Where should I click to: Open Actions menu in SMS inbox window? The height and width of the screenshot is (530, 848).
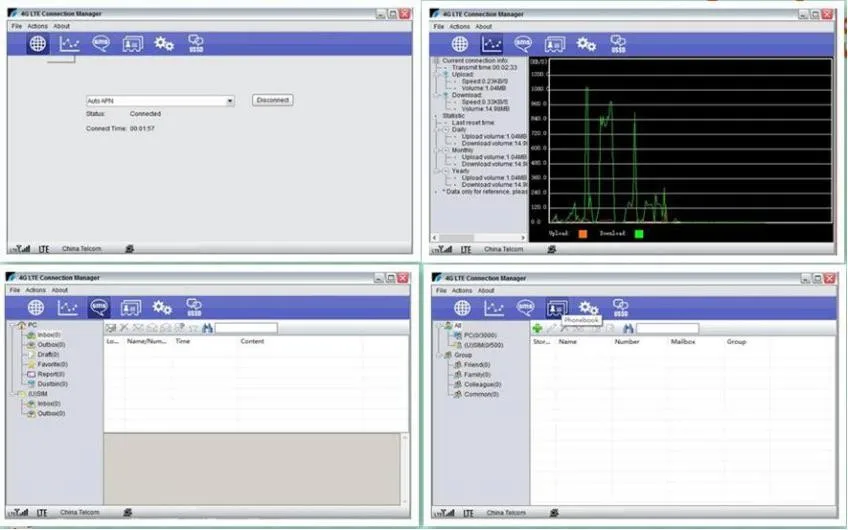[36, 290]
